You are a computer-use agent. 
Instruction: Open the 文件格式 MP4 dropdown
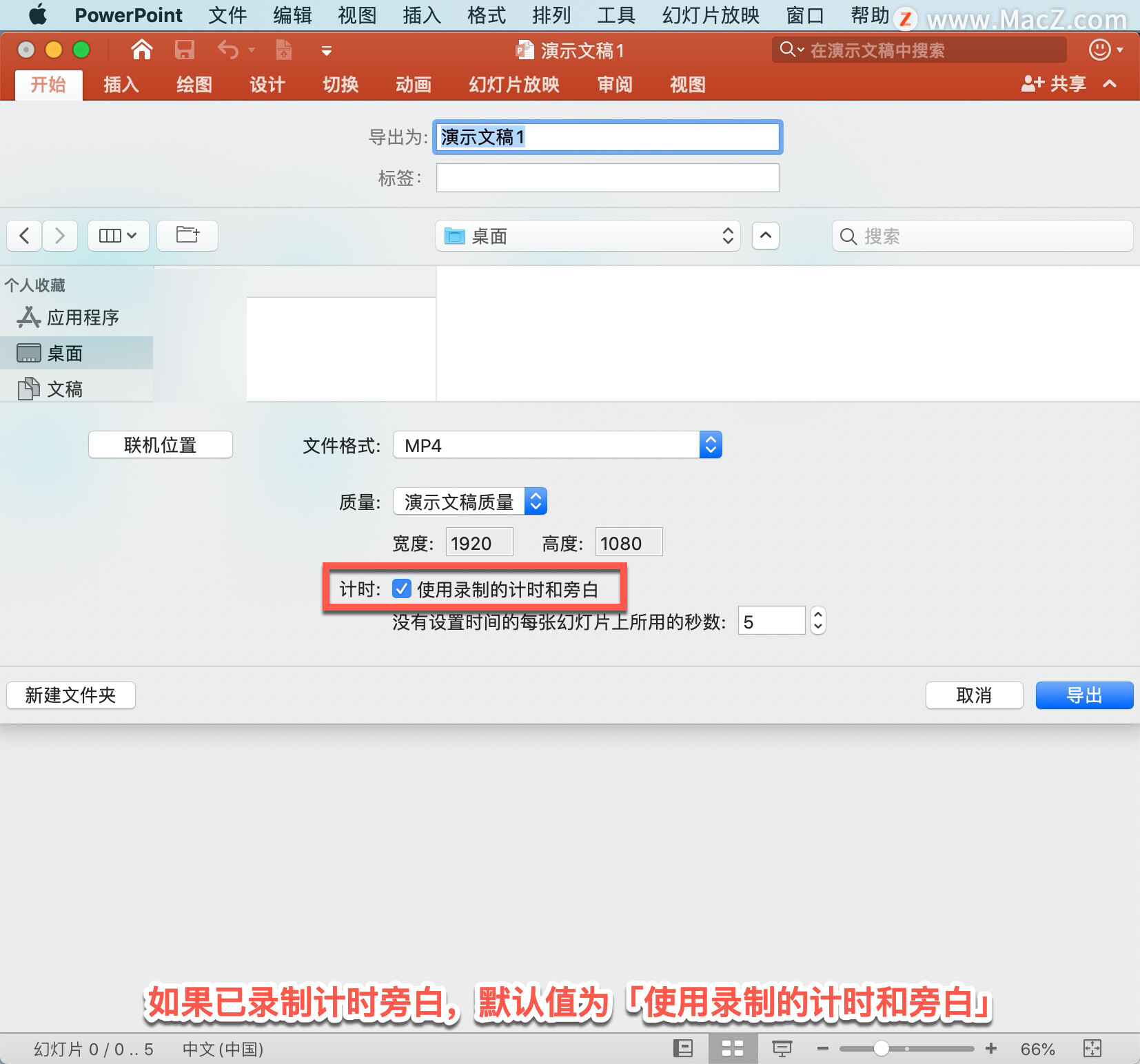tap(557, 445)
